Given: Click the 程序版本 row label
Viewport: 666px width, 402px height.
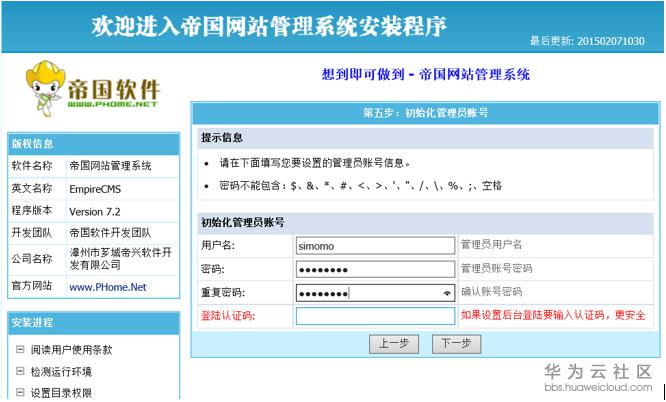Looking at the screenshot, I should click(x=32, y=211).
